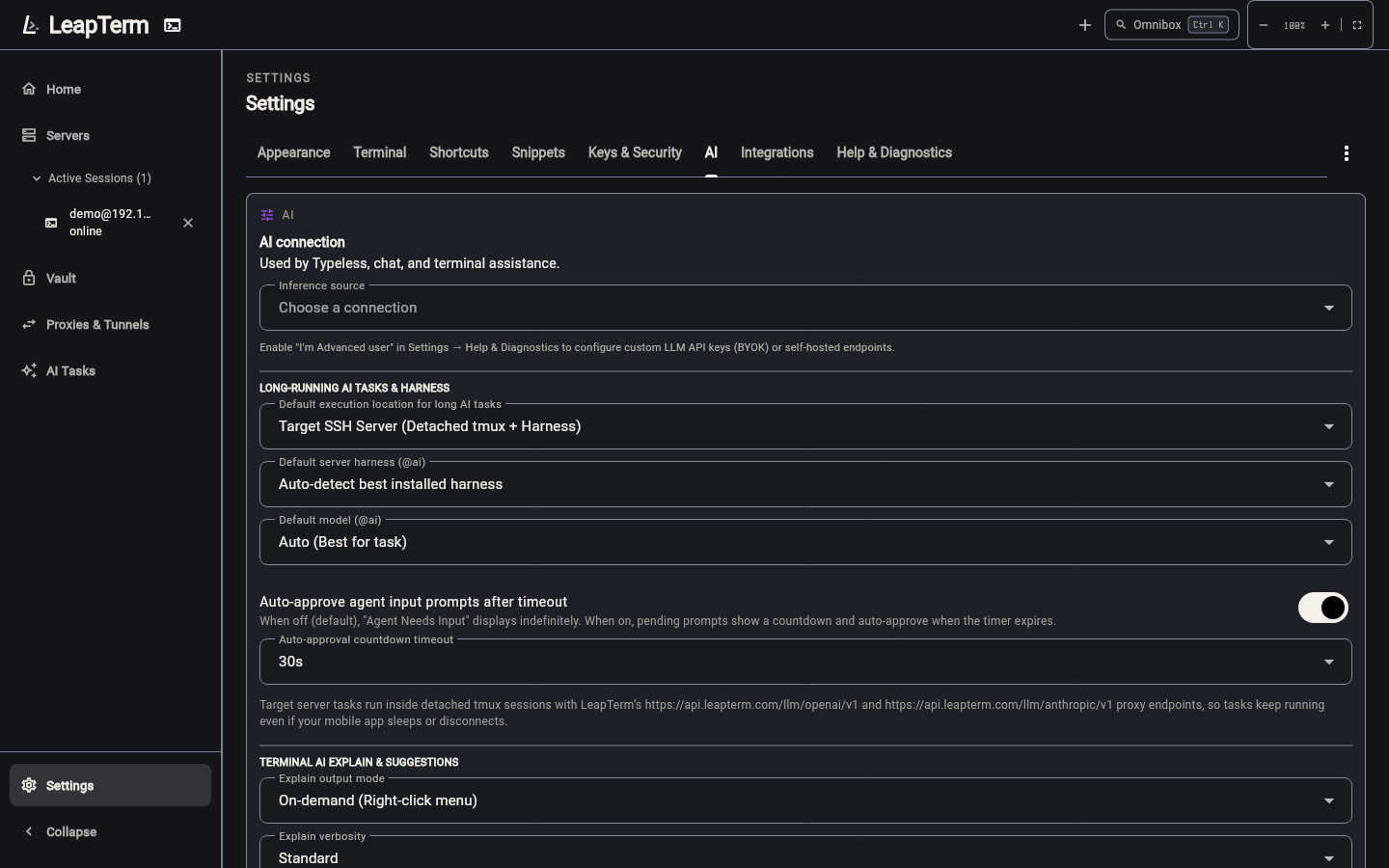Switch to Keys & Security tab
The image size is (1389, 868).
(x=635, y=152)
